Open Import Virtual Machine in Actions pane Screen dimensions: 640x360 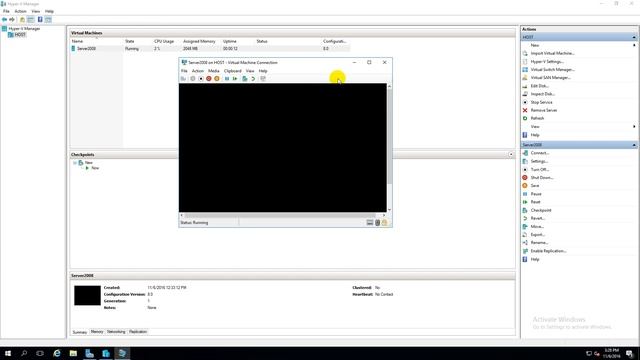tap(552, 53)
